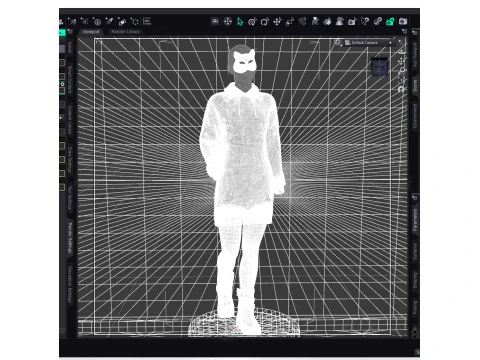Click the green highlighted tool icon
This screenshot has height=360, width=480.
pyautogui.click(x=390, y=22)
